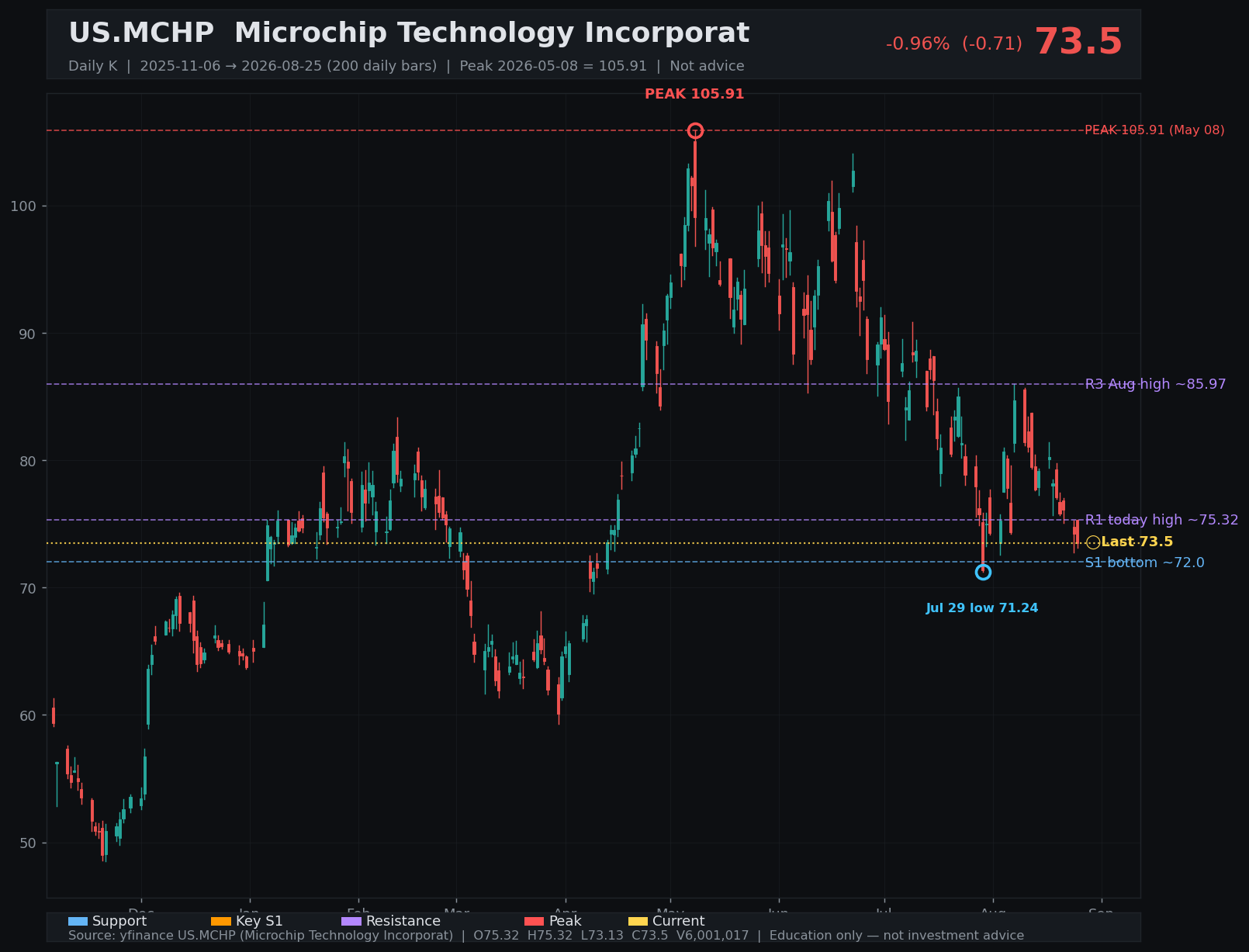Viewport: 1249px width, 952px height.
Task: Click the 'PEAK 105.91' annotation above the chart
Action: pos(694,94)
